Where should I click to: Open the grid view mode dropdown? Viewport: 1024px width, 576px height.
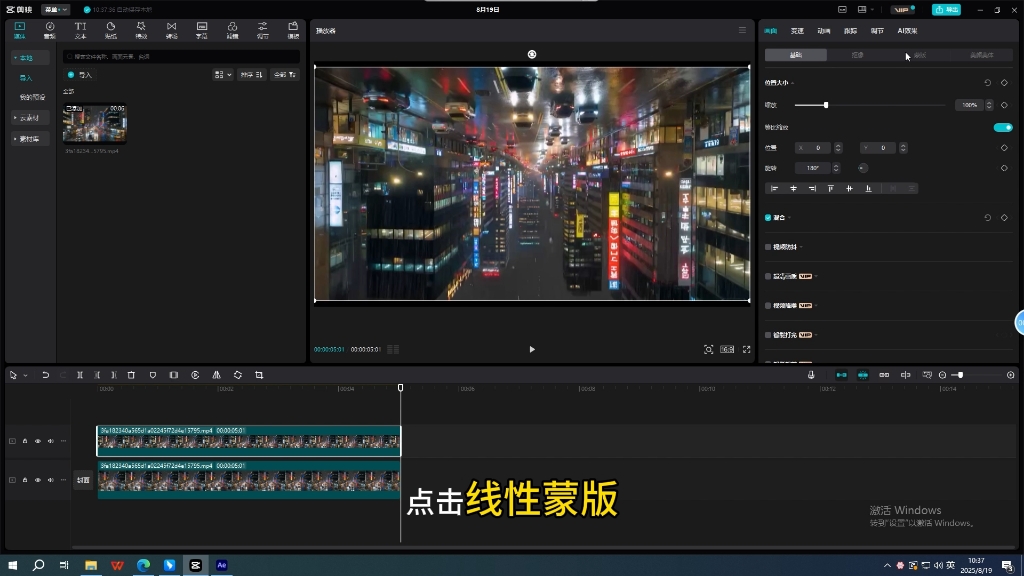(x=223, y=75)
